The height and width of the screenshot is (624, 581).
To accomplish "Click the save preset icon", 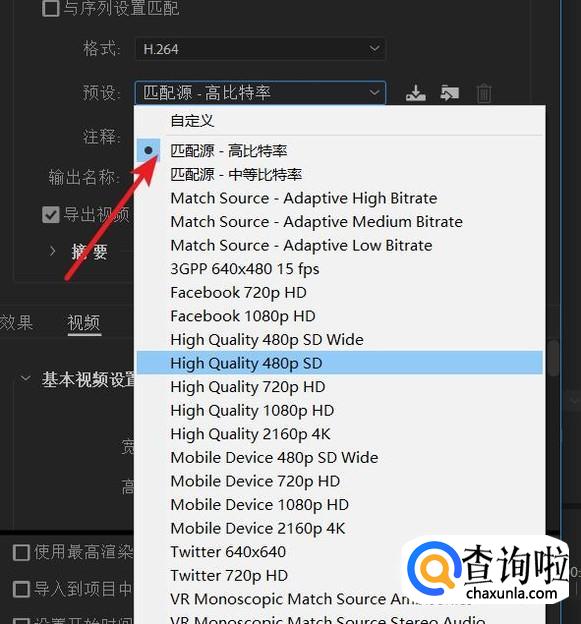I will coord(415,93).
